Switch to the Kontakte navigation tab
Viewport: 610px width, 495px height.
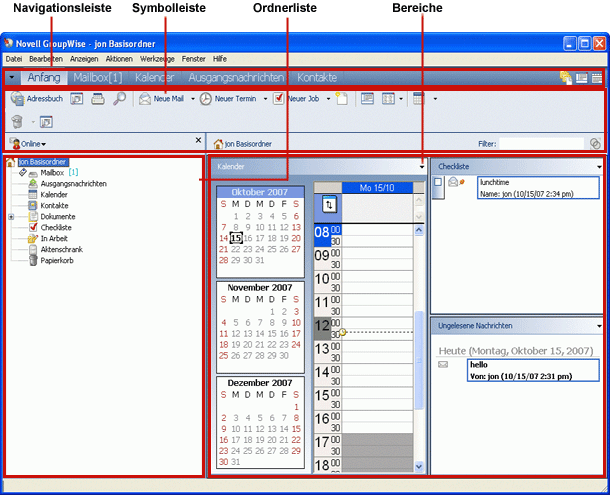(x=317, y=77)
